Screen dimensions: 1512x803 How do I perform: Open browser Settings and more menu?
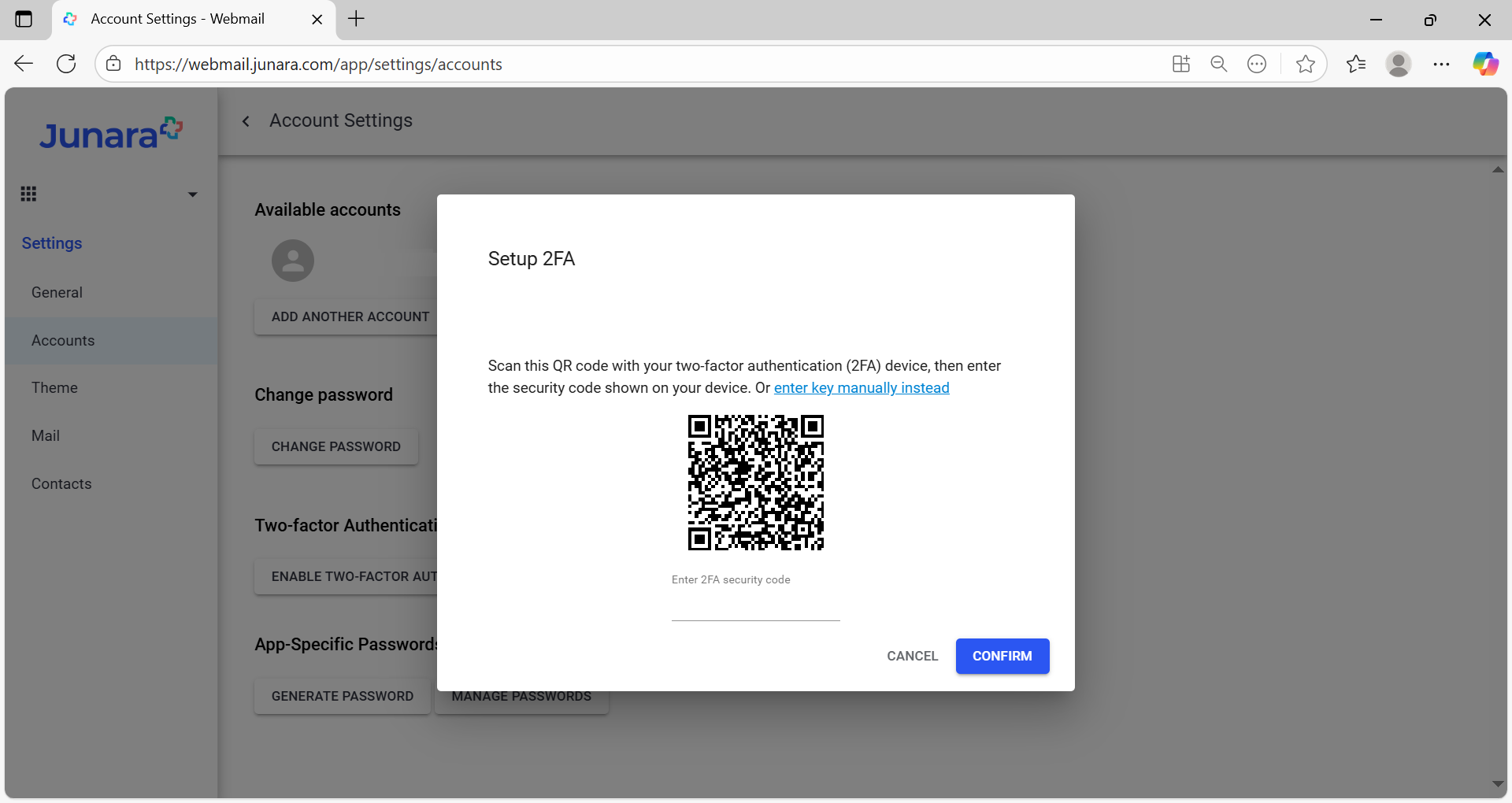coord(1441,64)
